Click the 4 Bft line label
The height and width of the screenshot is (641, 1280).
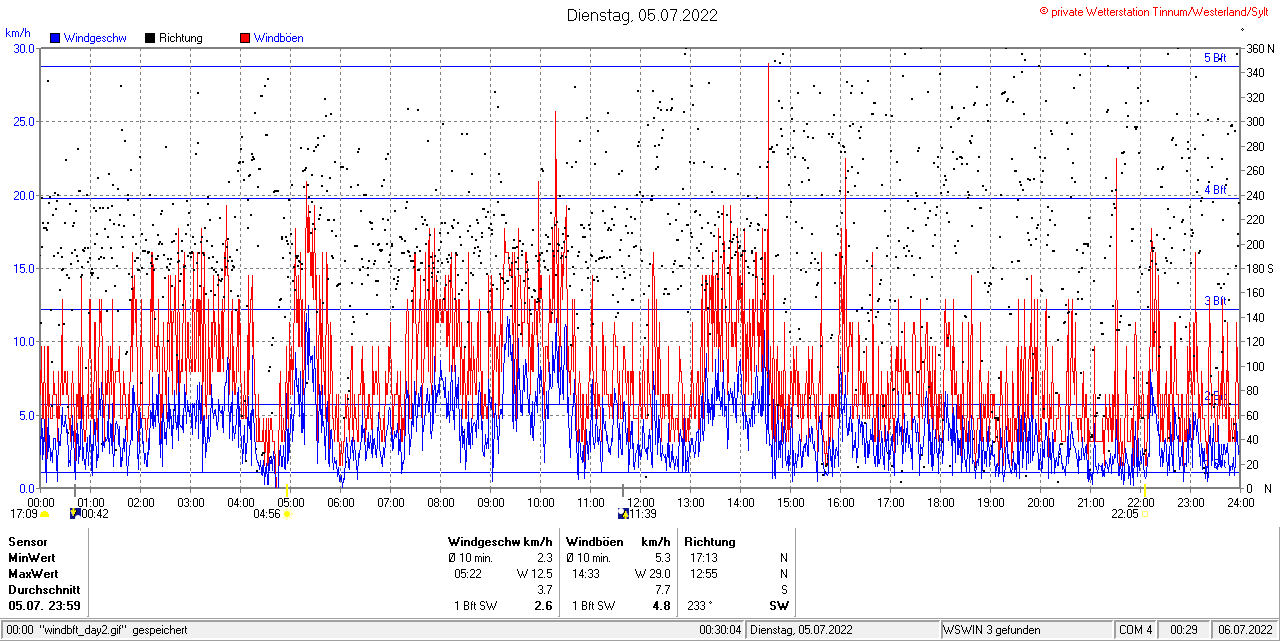[x=1215, y=189]
